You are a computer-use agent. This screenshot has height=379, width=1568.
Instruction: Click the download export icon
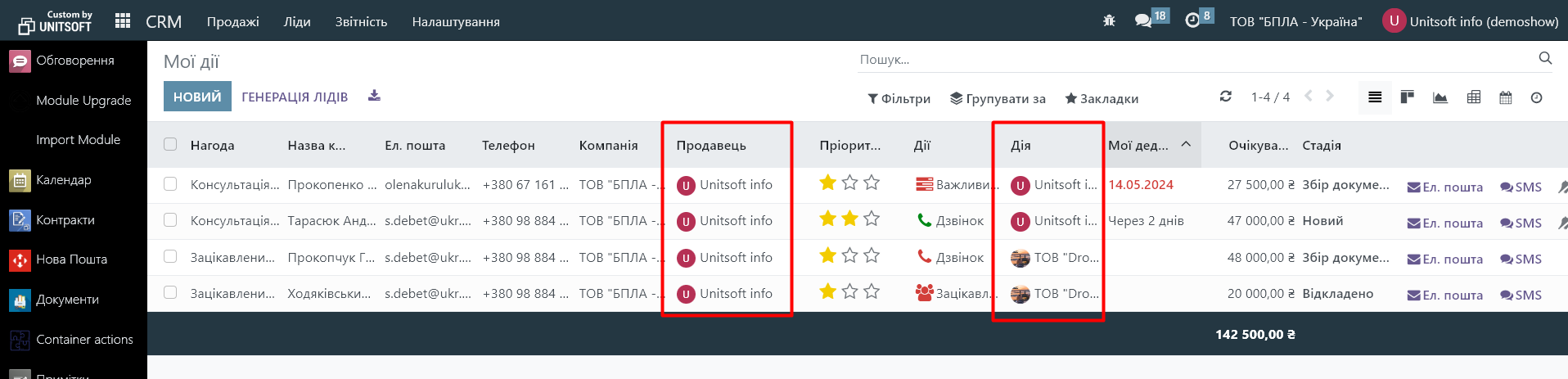pyautogui.click(x=374, y=97)
